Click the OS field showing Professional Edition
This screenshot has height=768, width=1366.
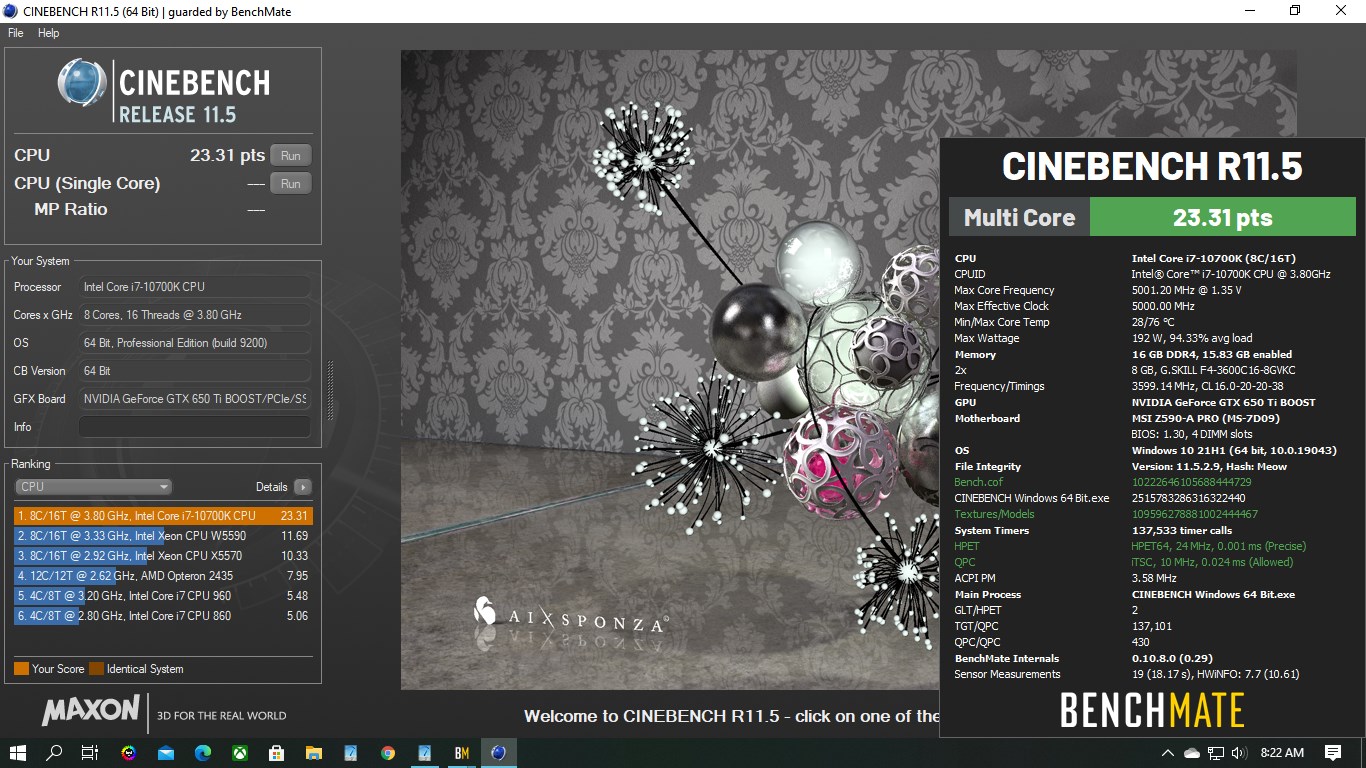tap(194, 343)
